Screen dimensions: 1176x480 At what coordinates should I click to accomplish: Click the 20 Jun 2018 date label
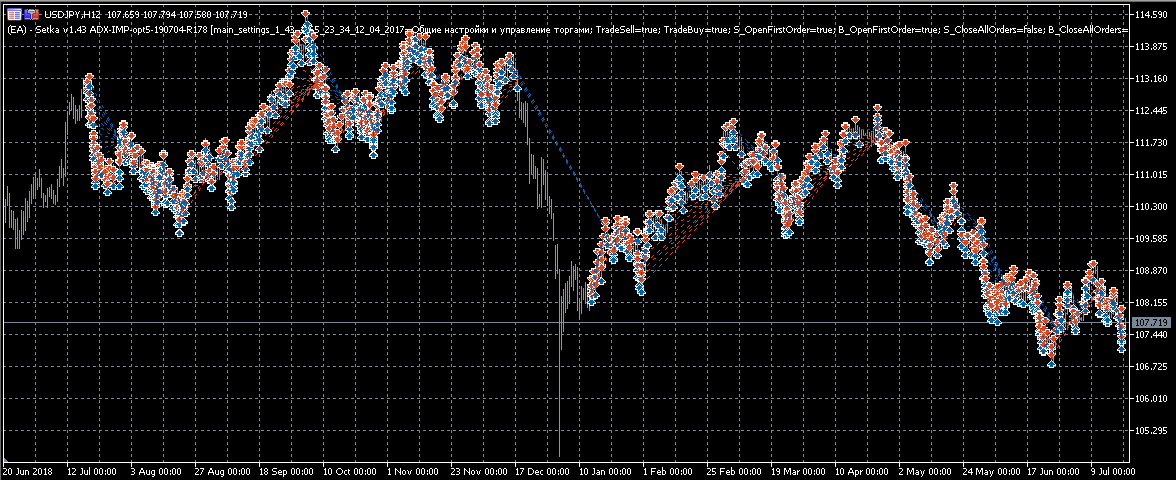click(28, 472)
